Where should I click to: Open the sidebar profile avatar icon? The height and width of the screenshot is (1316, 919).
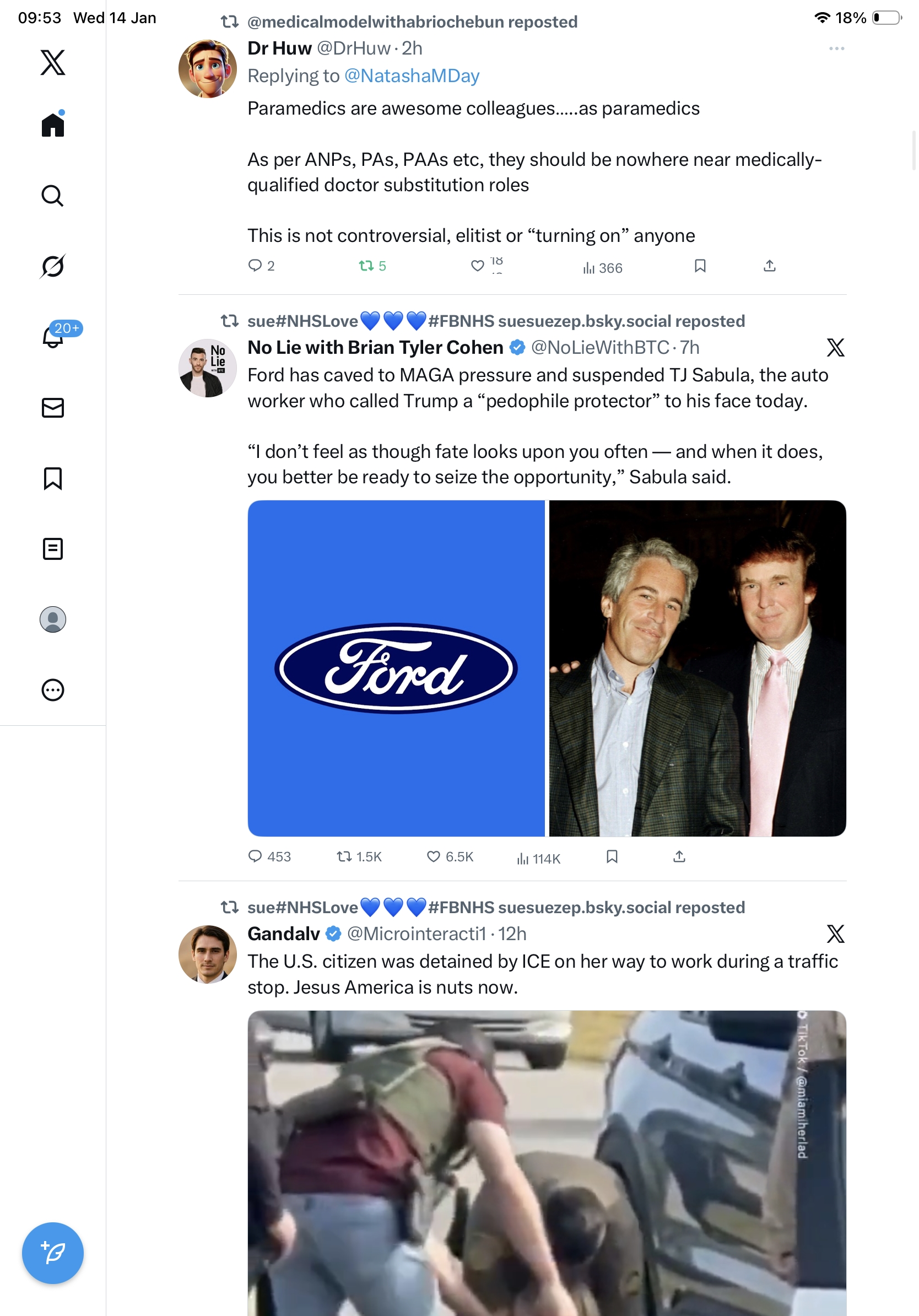tap(53, 619)
